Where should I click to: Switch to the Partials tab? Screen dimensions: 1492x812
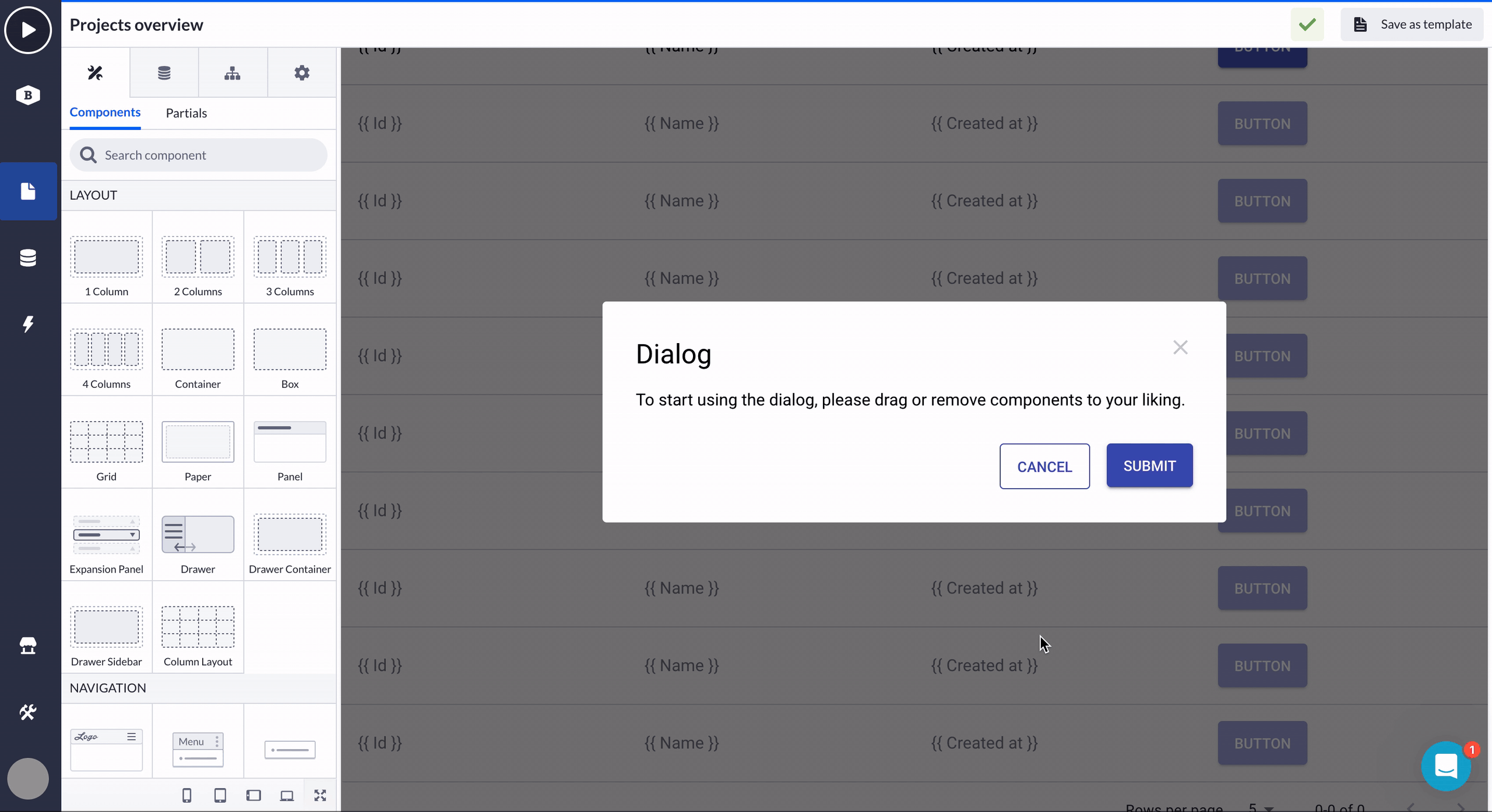coord(186,113)
